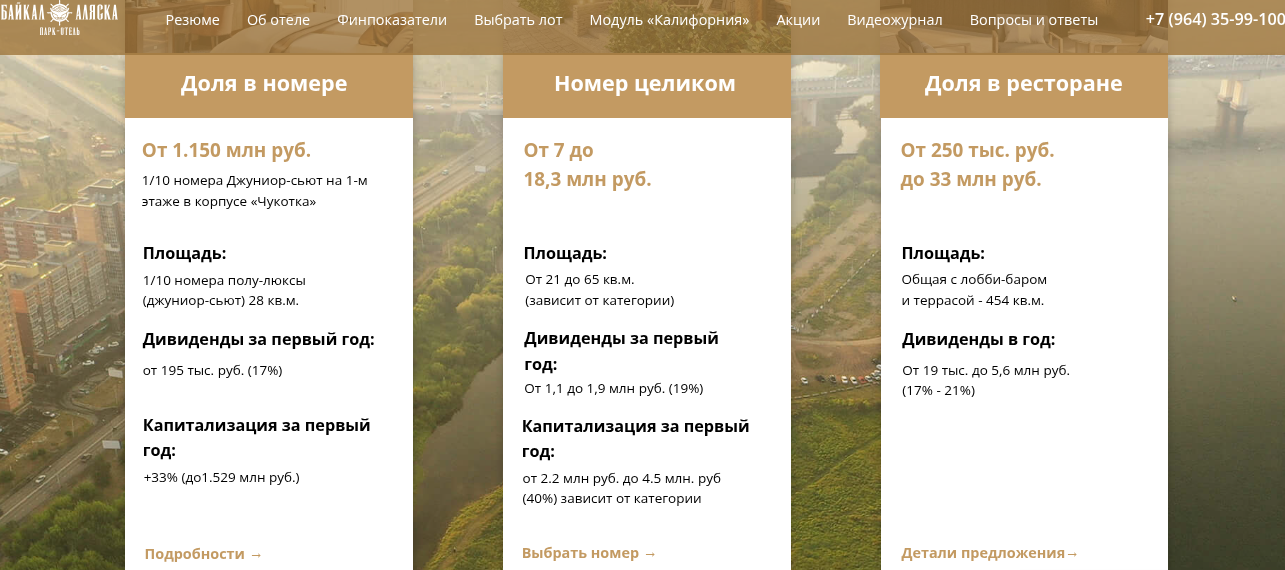Open the Детали предложения link
The width and height of the screenshot is (1285, 570).
pyautogui.click(x=990, y=553)
